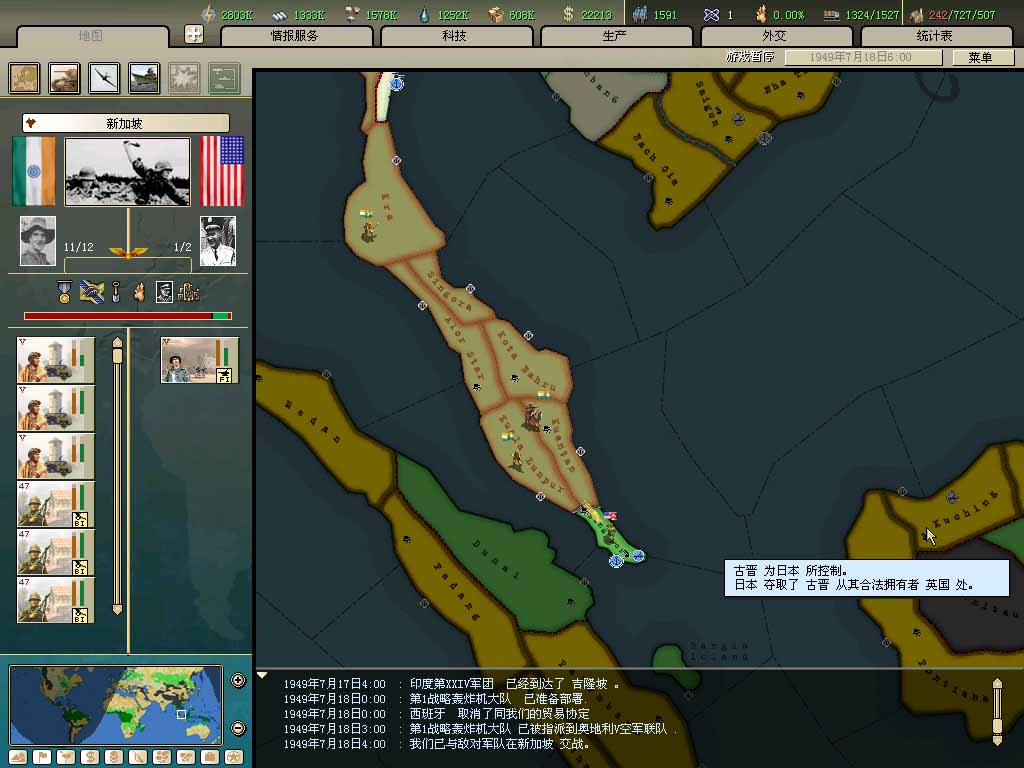This screenshot has height=768, width=1024.
Task: Open the 菜单 menu button
Action: [x=982, y=57]
